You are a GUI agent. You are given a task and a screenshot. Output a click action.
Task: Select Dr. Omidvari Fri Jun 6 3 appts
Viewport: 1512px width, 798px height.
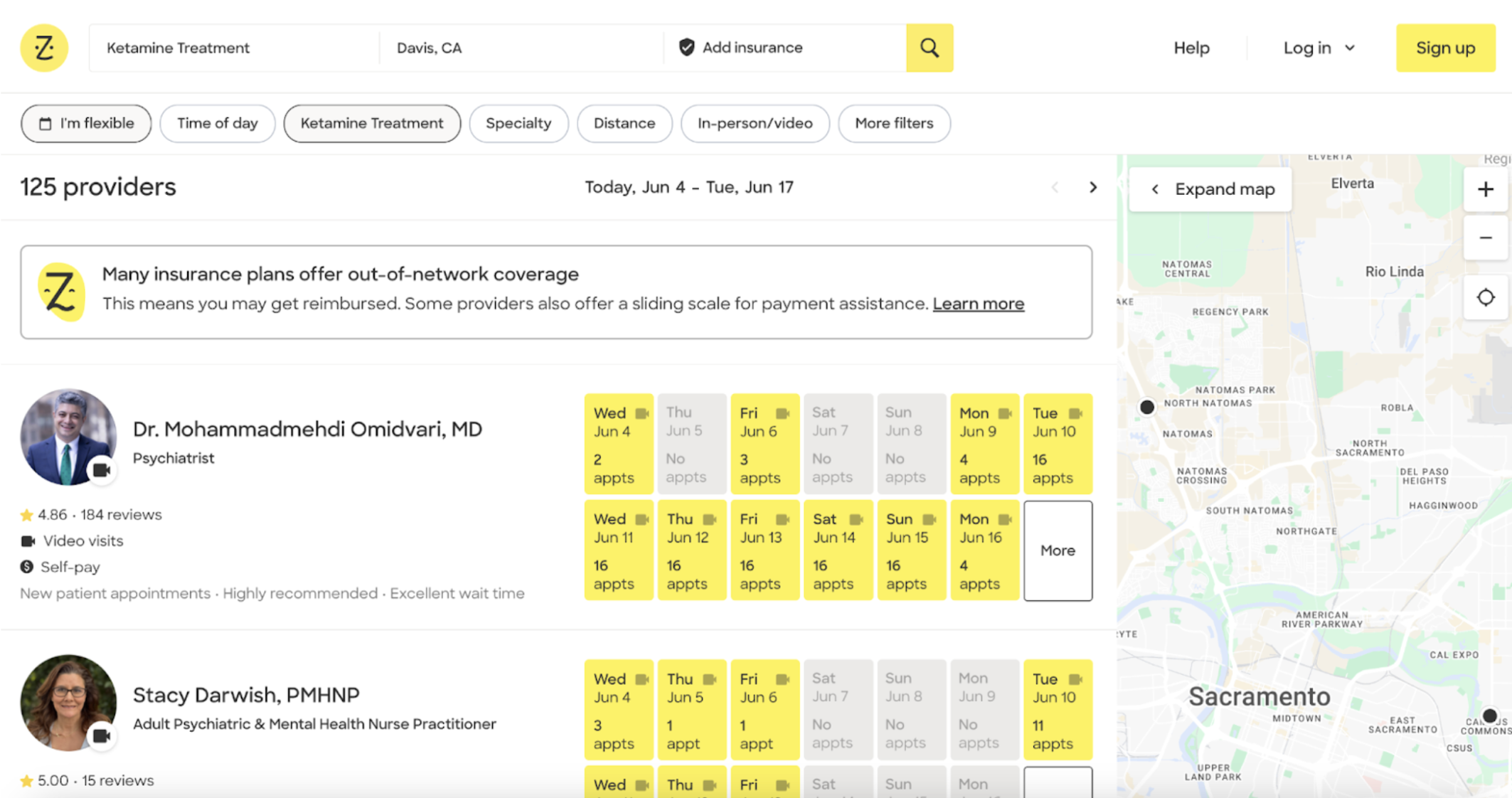point(765,444)
